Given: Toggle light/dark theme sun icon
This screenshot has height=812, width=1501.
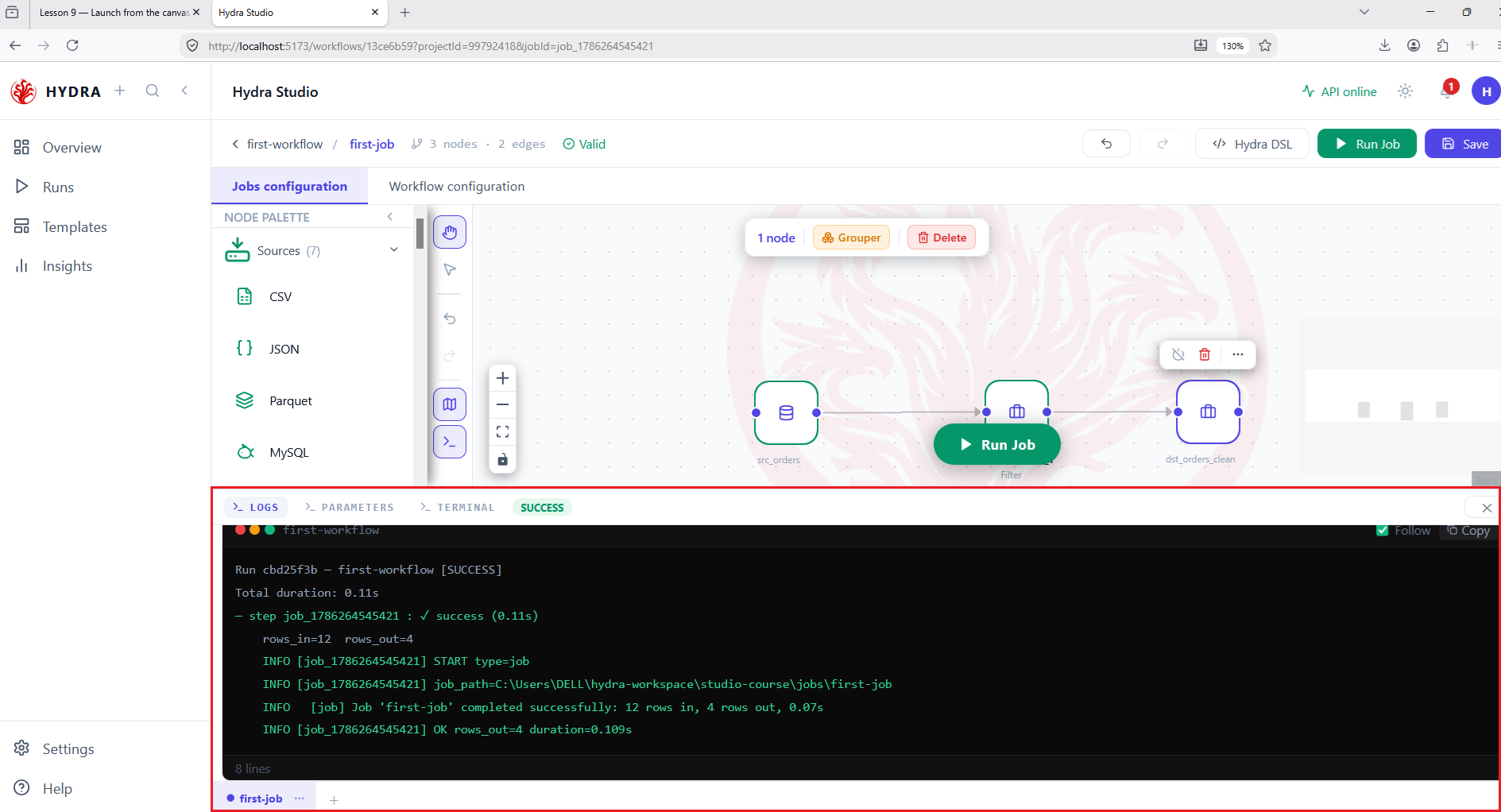Looking at the screenshot, I should click(x=1406, y=91).
